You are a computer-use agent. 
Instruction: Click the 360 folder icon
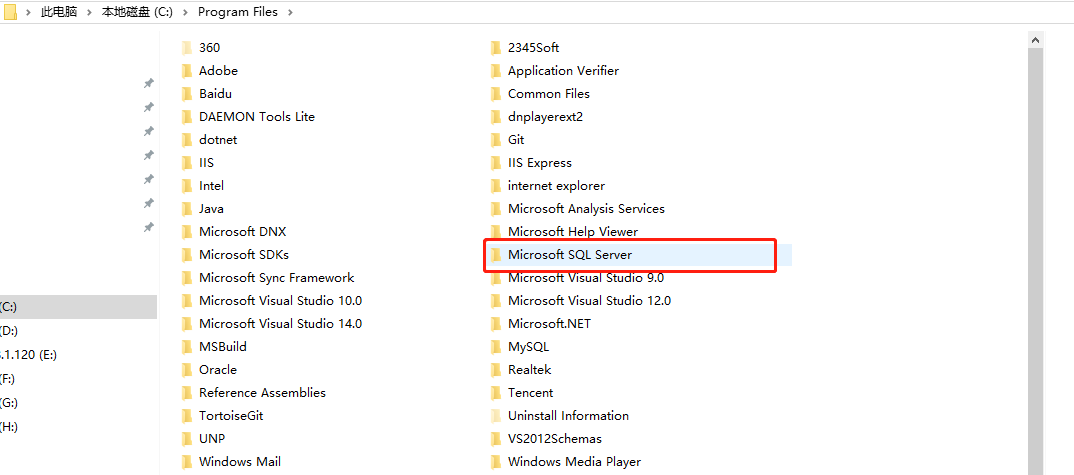pos(186,48)
